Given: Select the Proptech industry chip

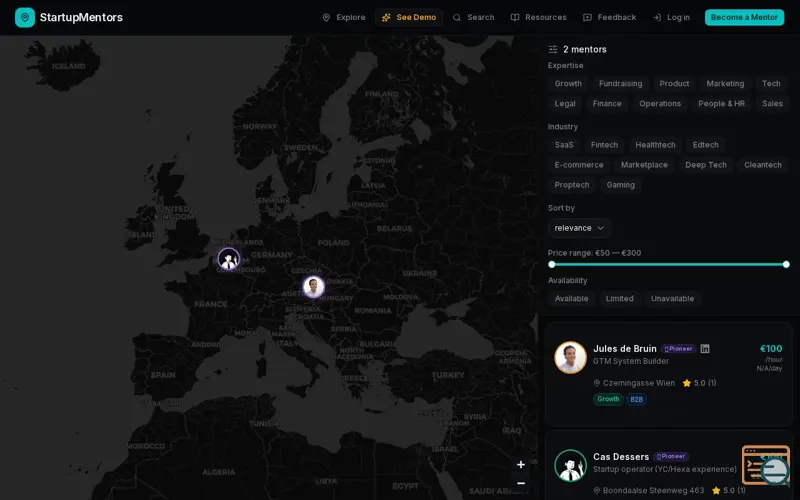Looking at the screenshot, I should tap(571, 185).
